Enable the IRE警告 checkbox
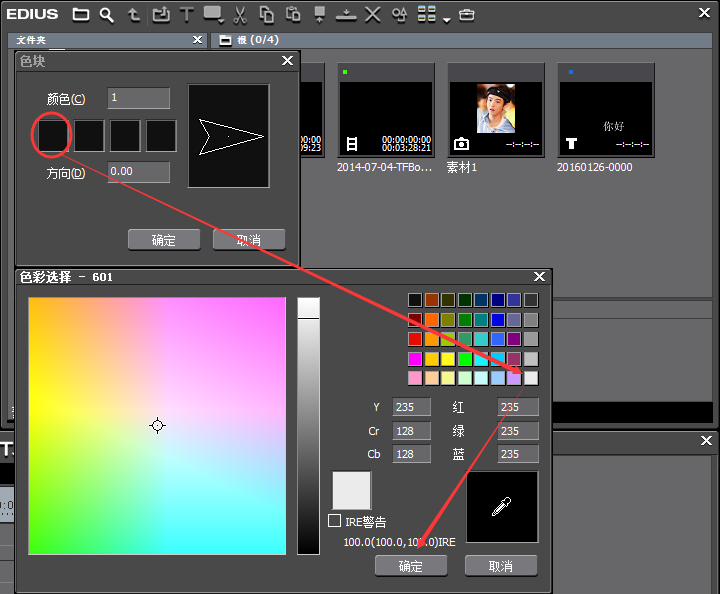 point(335,521)
